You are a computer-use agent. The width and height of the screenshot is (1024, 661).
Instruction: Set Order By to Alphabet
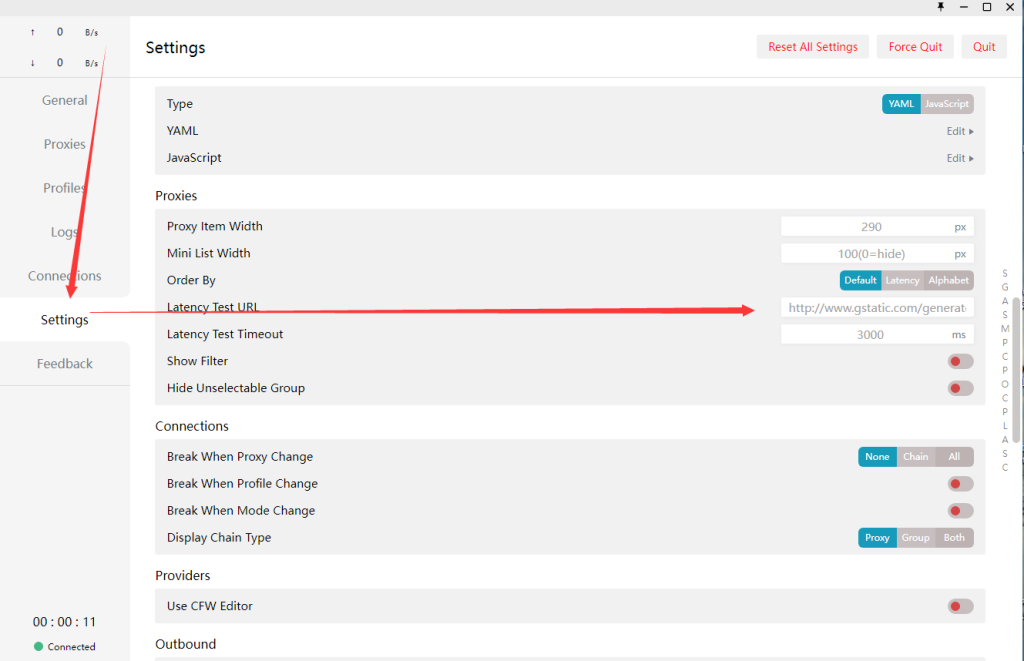pyautogui.click(x=949, y=280)
